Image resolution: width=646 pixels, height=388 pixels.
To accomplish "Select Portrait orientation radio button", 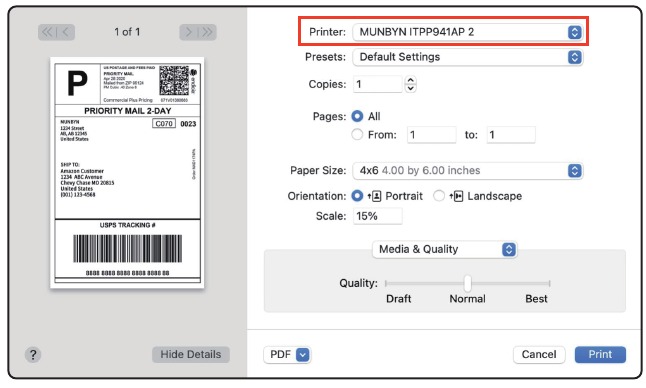I will pyautogui.click(x=357, y=196).
